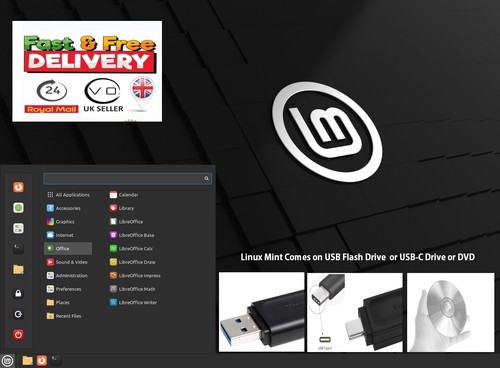Open the Administration category

pos(67,276)
